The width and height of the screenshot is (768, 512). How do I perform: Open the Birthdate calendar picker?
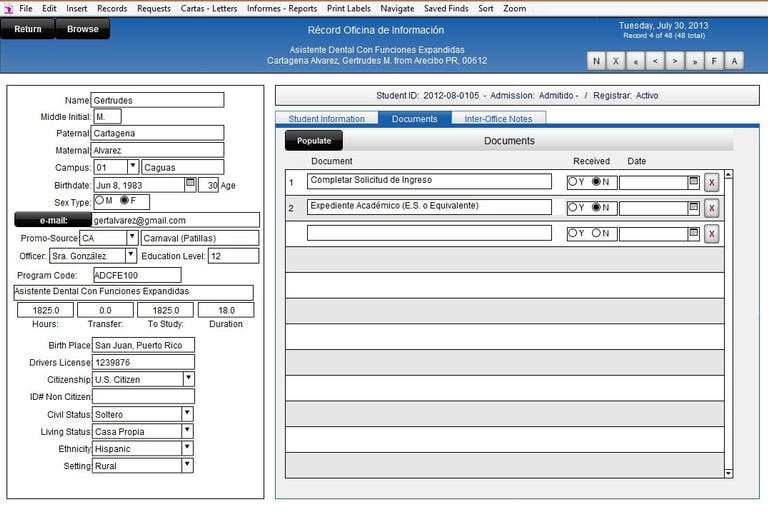[x=190, y=183]
